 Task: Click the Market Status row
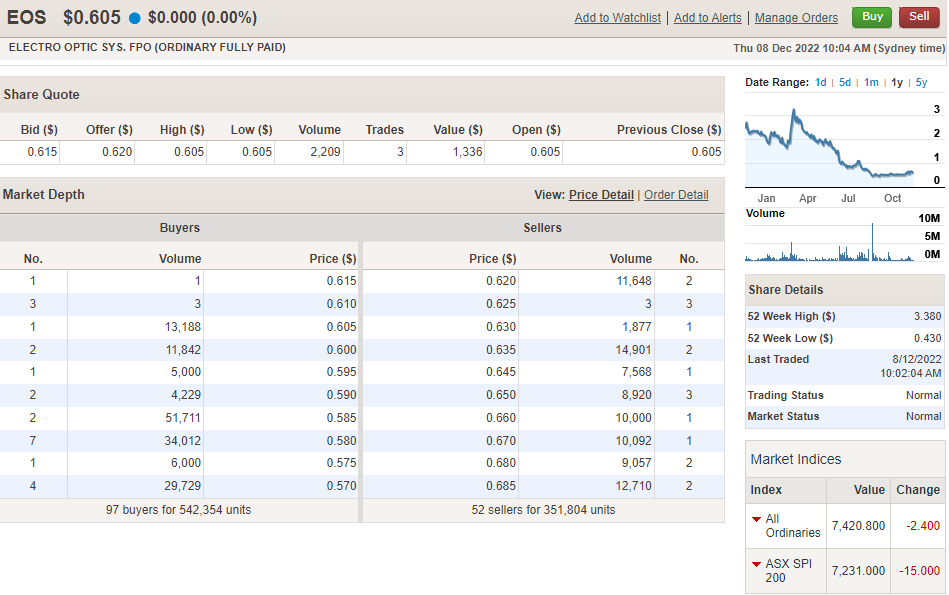click(x=845, y=416)
